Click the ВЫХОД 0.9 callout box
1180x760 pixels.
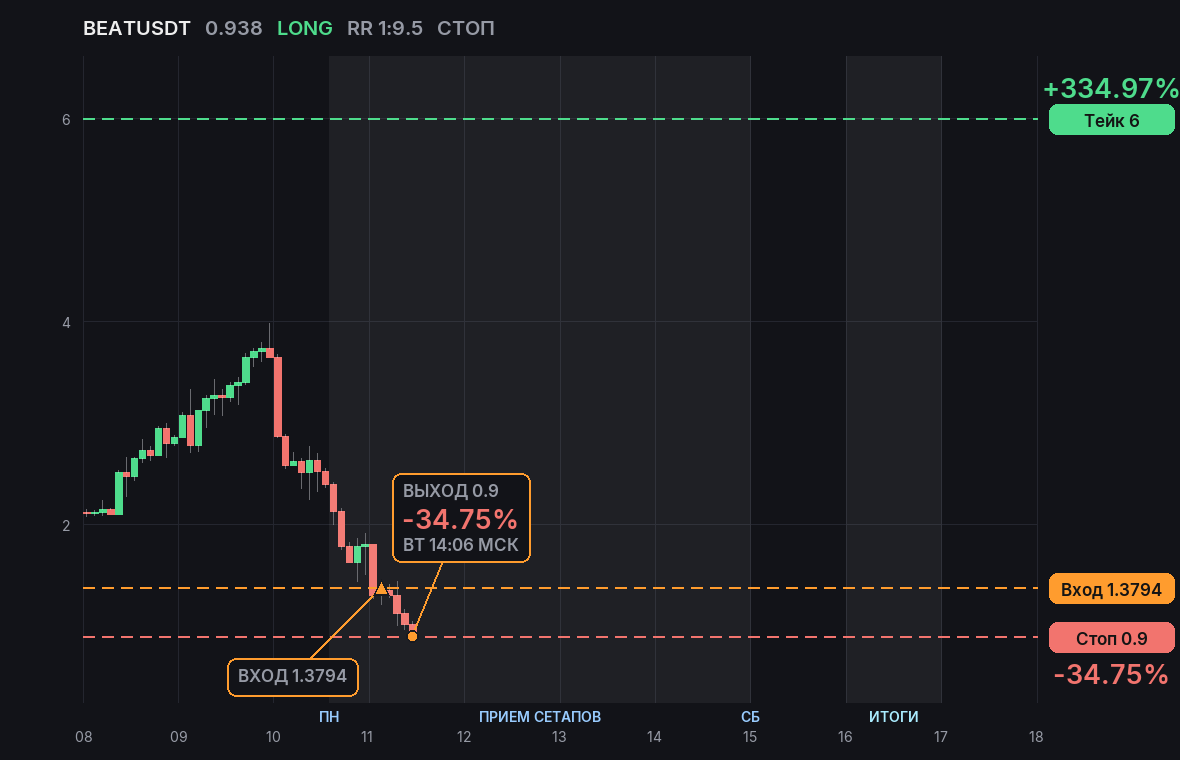click(461, 518)
